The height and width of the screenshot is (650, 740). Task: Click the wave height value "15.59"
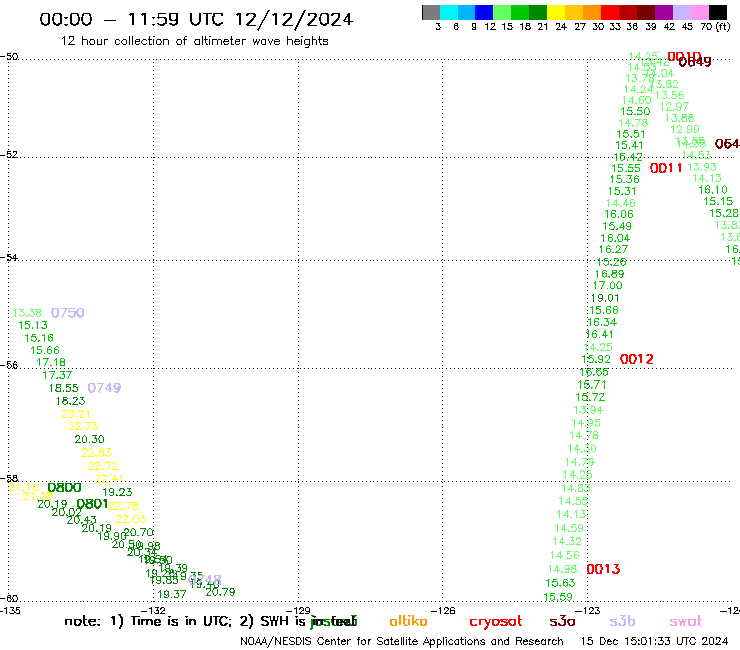coord(558,597)
